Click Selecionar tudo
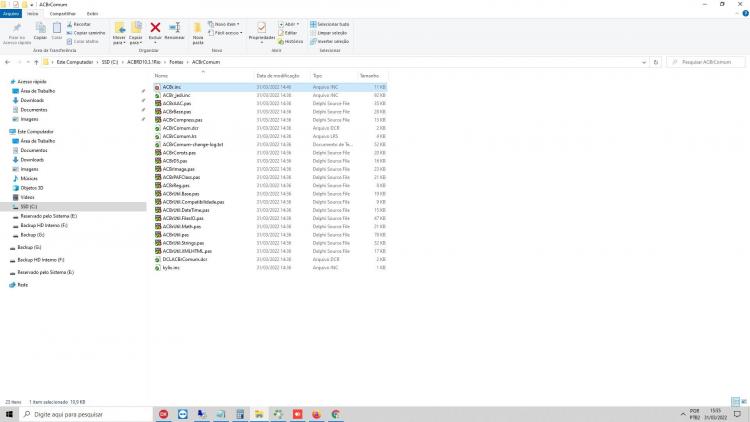The width and height of the screenshot is (750, 422). tap(330, 24)
